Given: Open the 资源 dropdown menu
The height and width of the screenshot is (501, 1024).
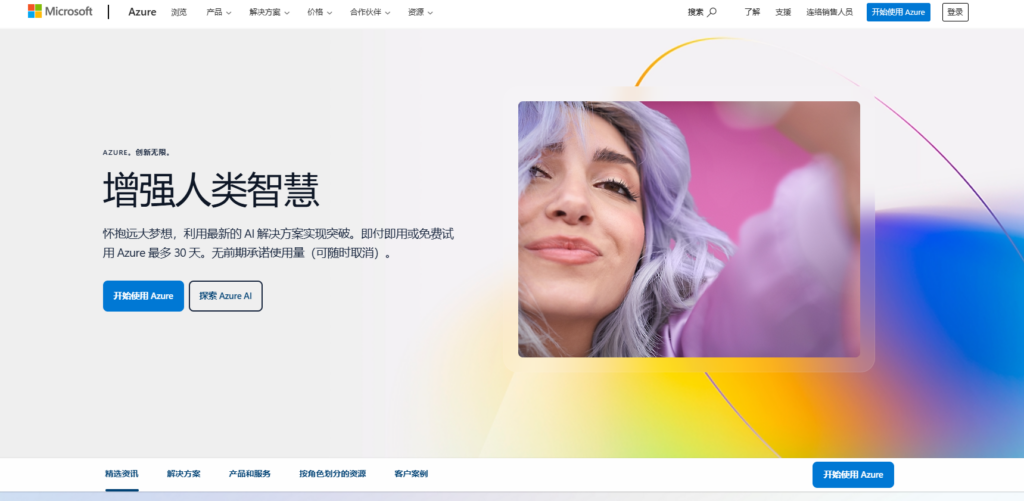Looking at the screenshot, I should 420,12.
